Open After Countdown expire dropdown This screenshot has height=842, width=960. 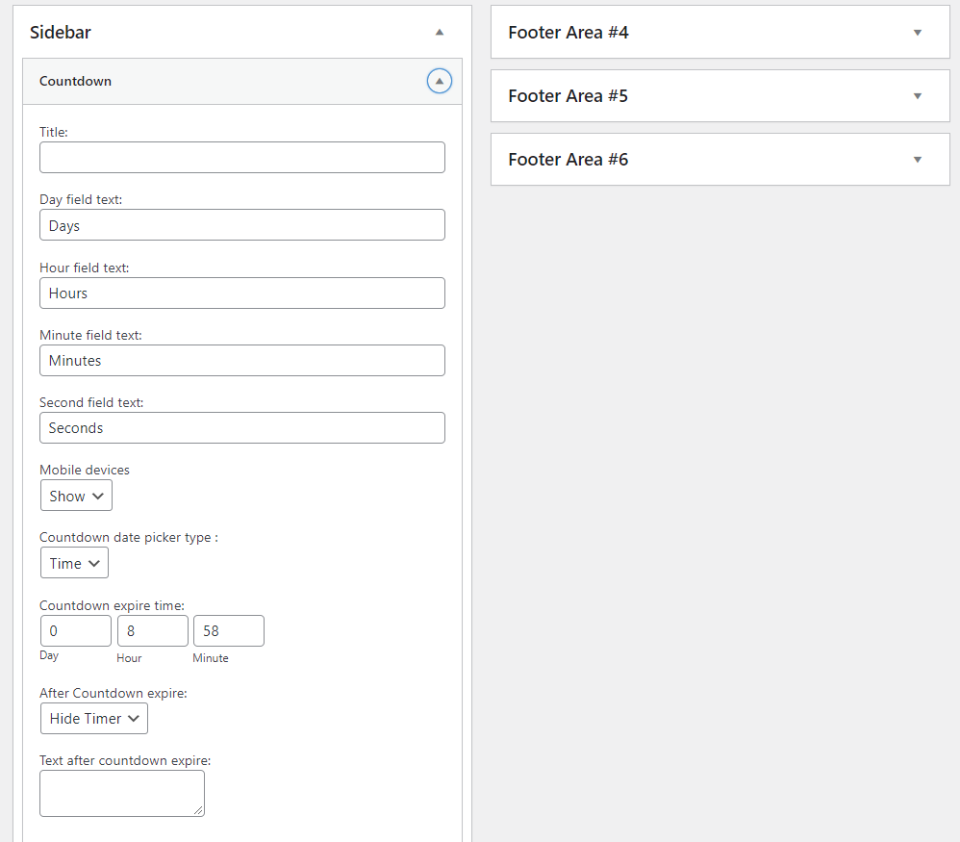pos(94,718)
